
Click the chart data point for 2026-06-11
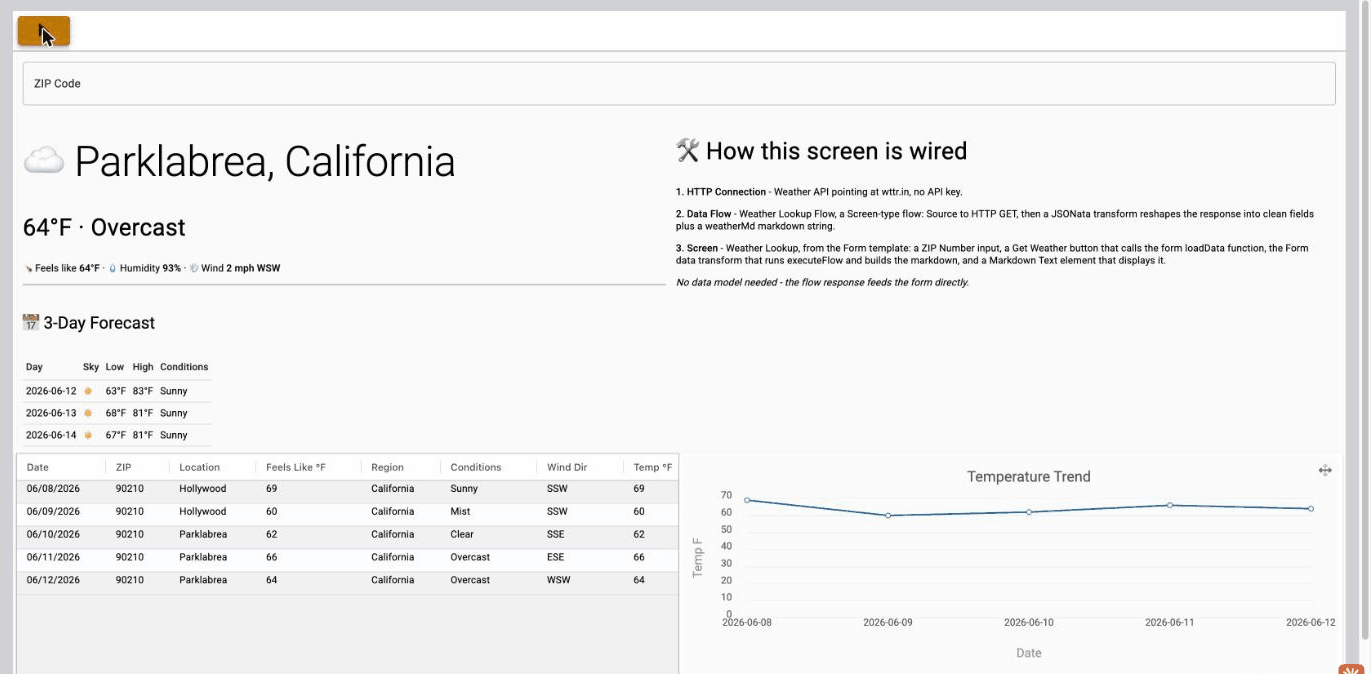click(1170, 505)
